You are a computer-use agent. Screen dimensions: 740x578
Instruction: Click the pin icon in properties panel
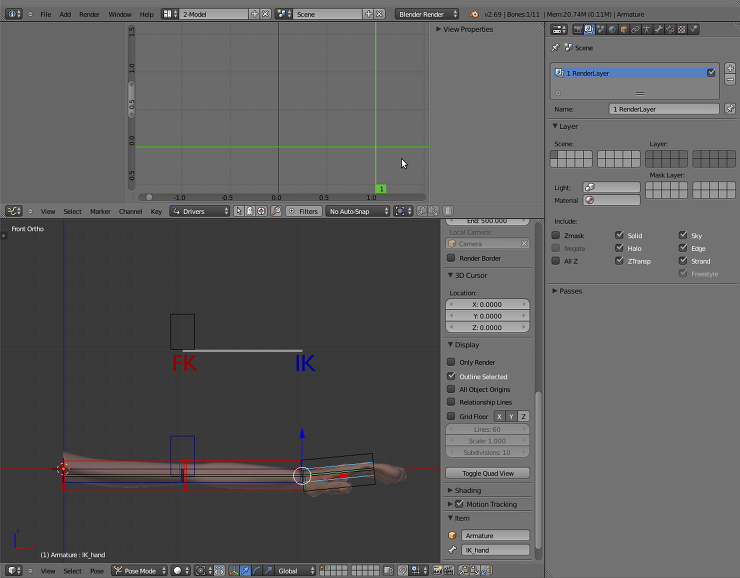556,47
